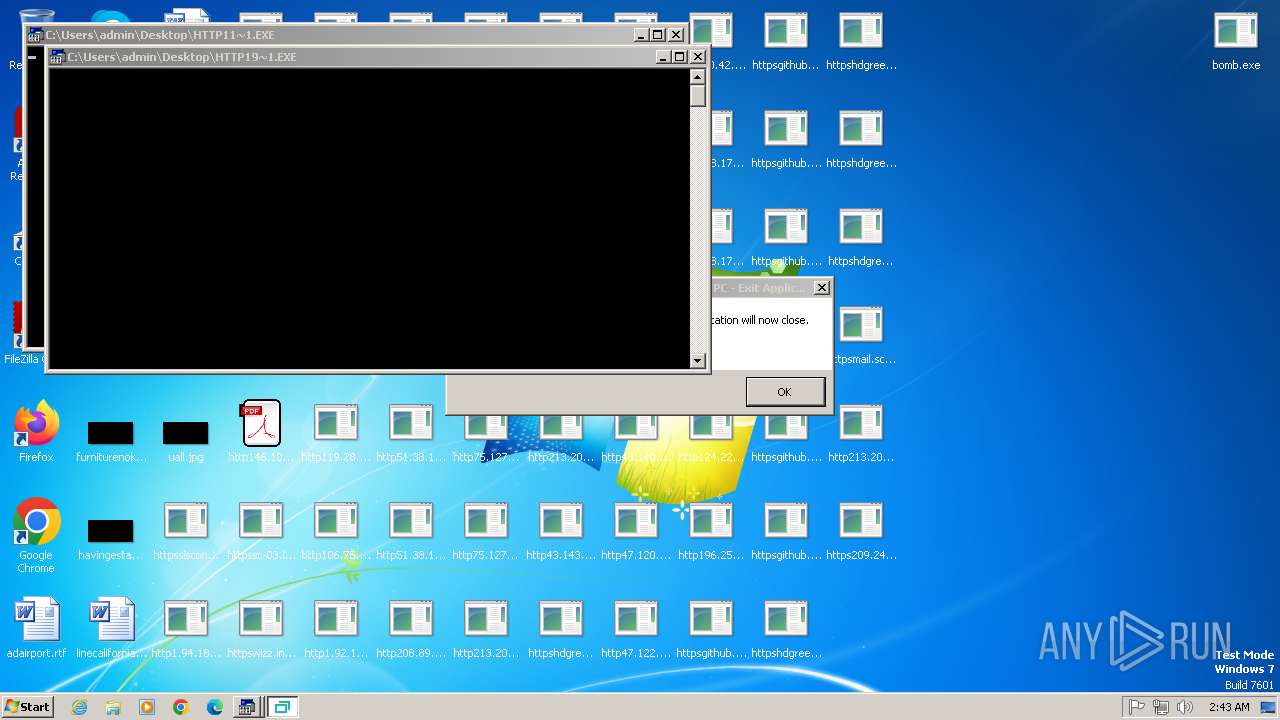The width and height of the screenshot is (1280, 720).
Task: Select the httpswizz.in executable icon
Action: pos(261,628)
